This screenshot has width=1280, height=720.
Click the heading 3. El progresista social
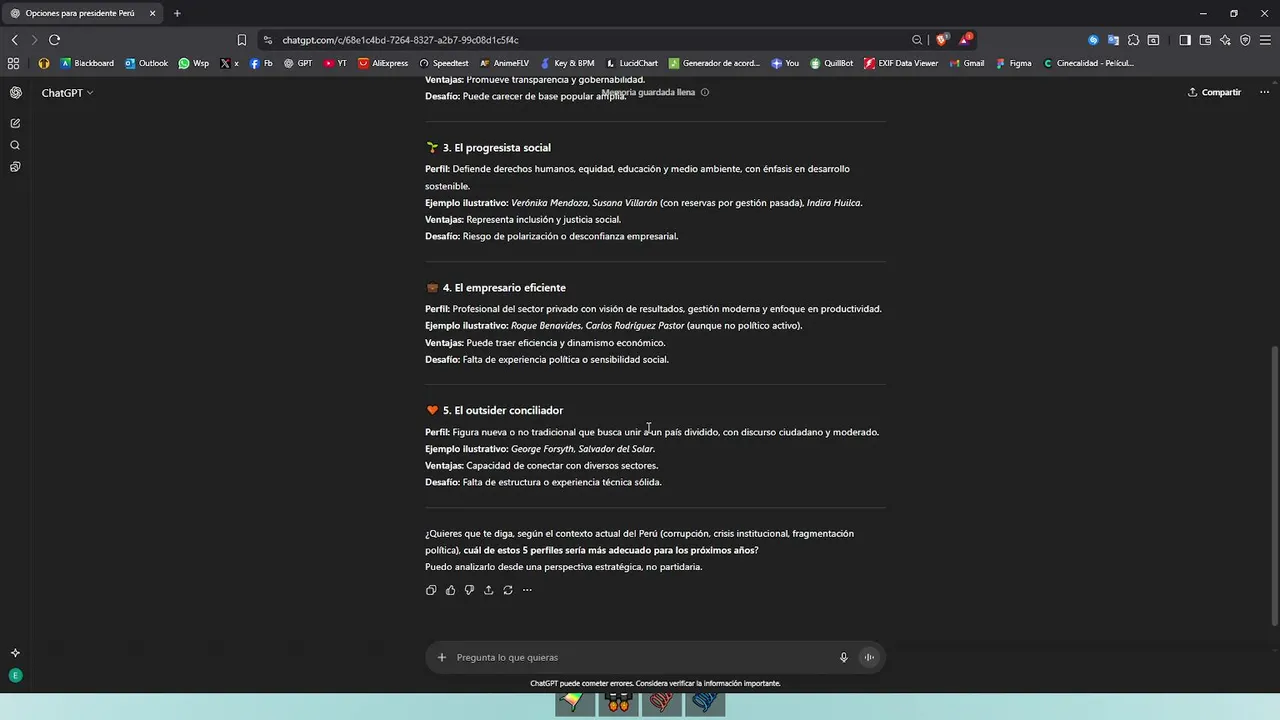click(497, 148)
